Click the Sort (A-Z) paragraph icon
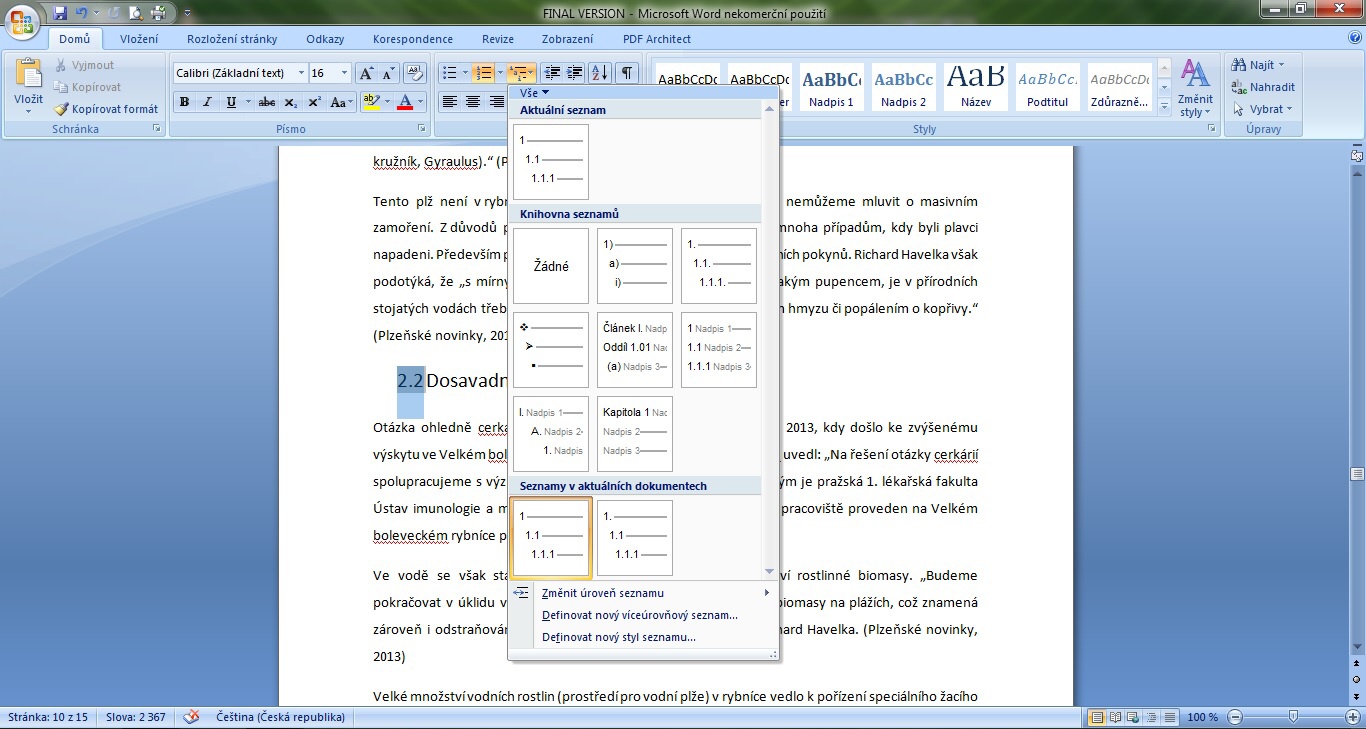Viewport: 1366px width, 729px height. [599, 73]
